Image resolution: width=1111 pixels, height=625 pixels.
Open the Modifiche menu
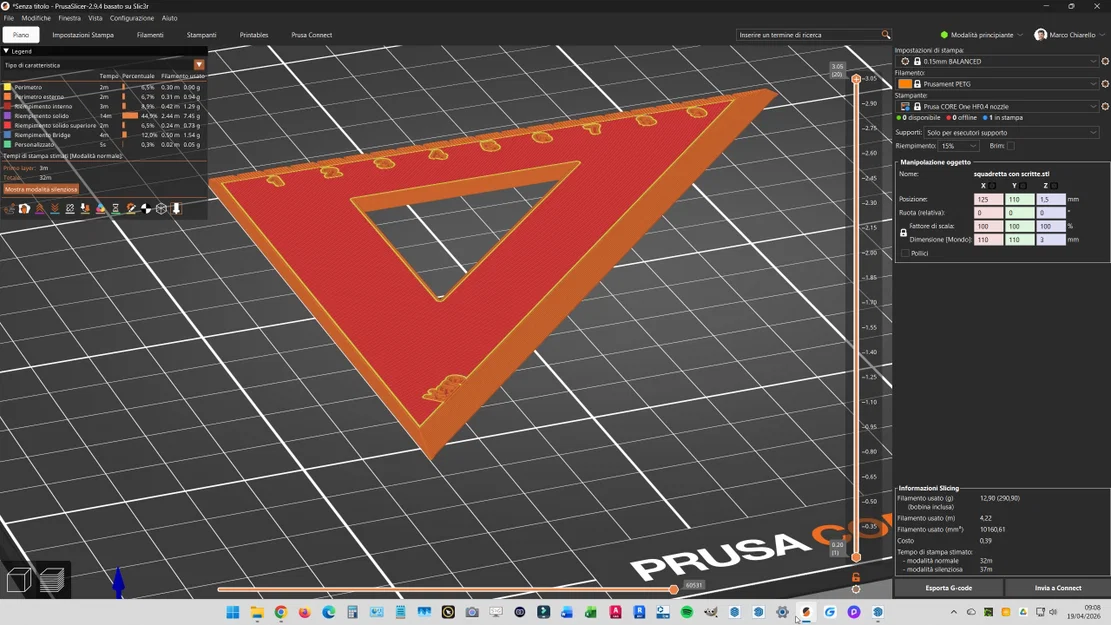click(x=36, y=18)
